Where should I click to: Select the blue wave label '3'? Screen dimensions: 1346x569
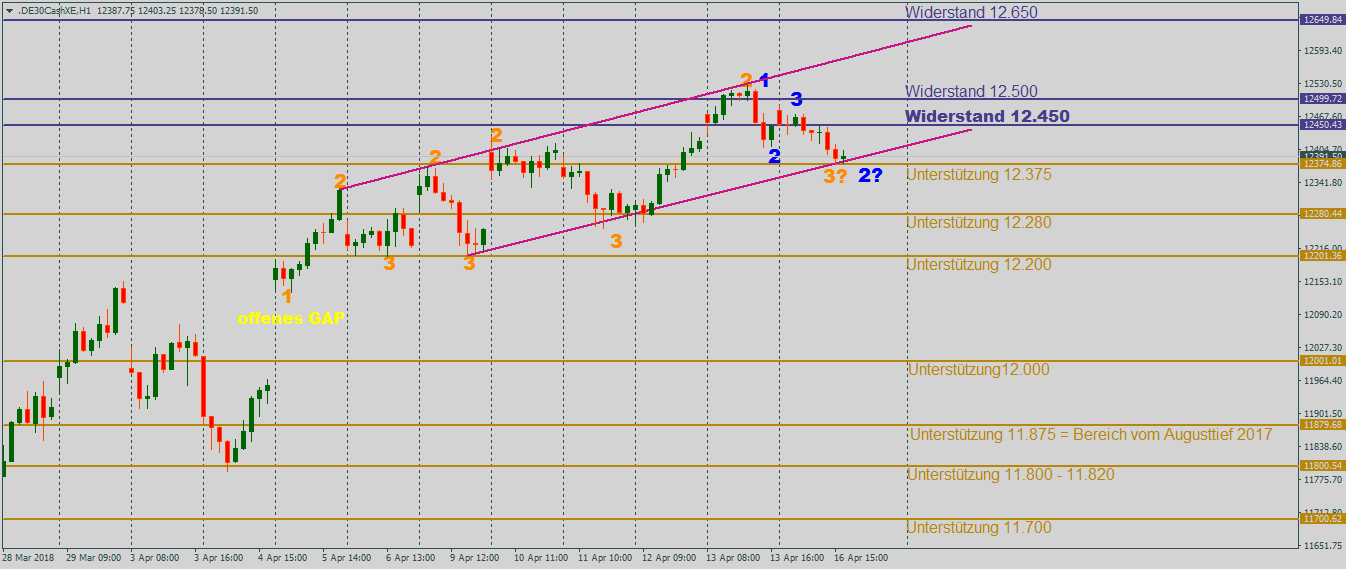[797, 99]
